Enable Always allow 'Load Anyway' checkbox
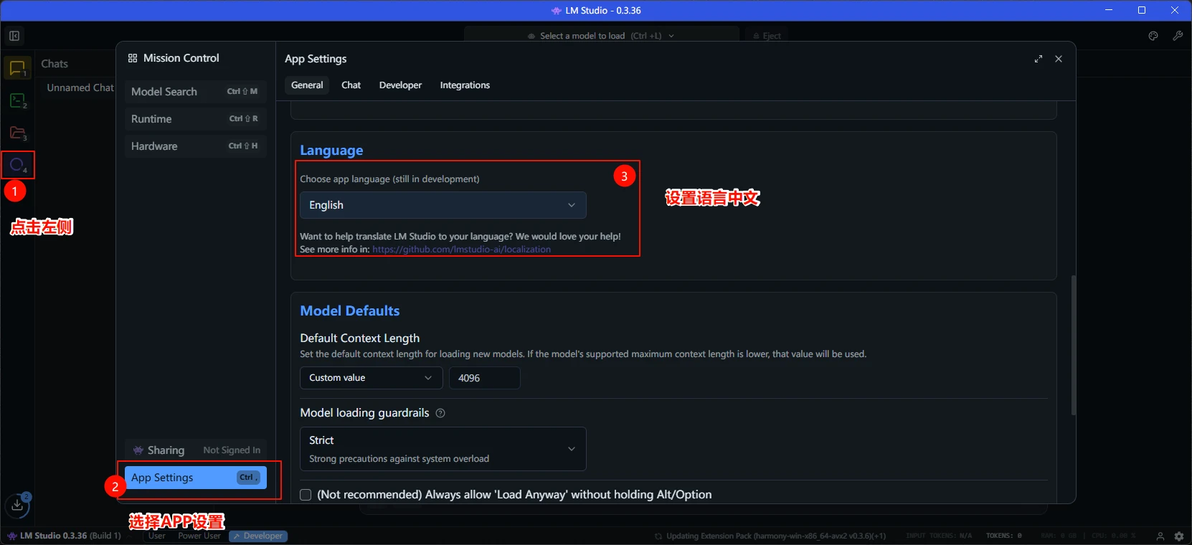Viewport: 1192px width, 545px height. click(306, 495)
